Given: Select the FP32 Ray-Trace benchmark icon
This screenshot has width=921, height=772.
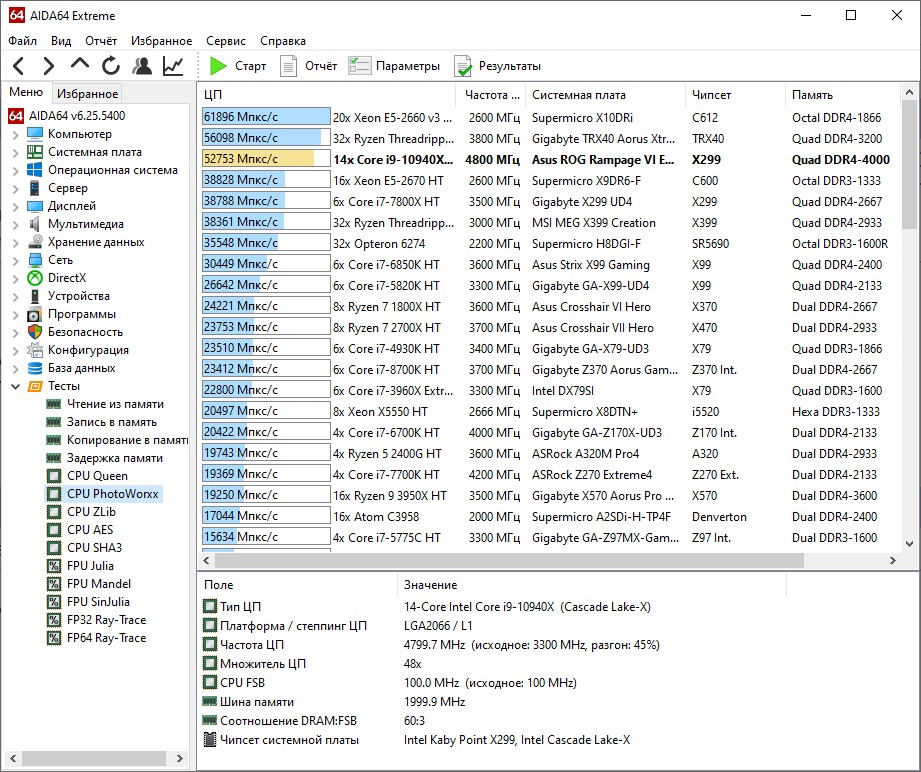Looking at the screenshot, I should [x=53, y=620].
